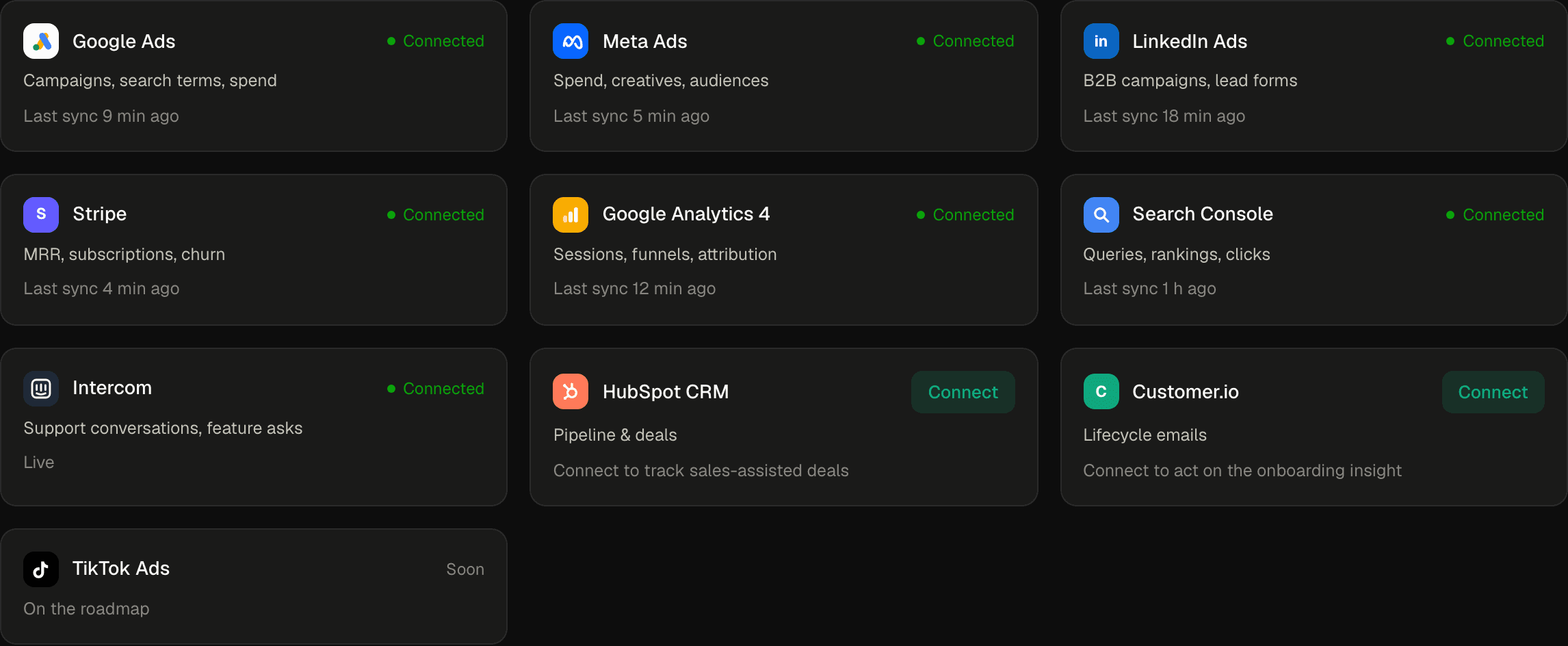Viewport: 1568px width, 646px height.
Task: Connect the Customer.io integration
Action: pos(1493,392)
